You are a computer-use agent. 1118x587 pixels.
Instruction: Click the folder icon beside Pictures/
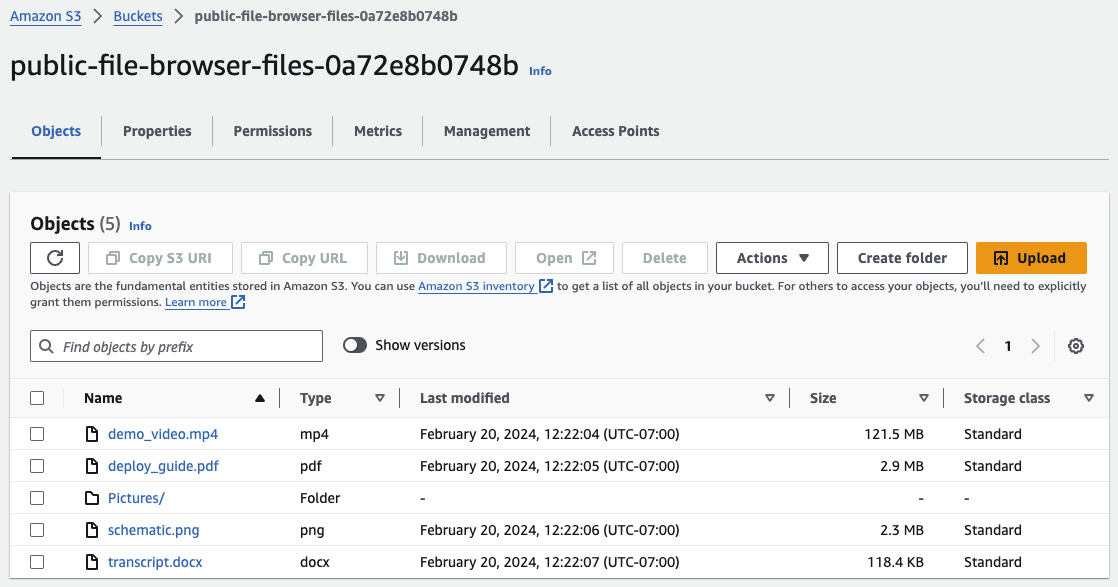pyautogui.click(x=91, y=497)
